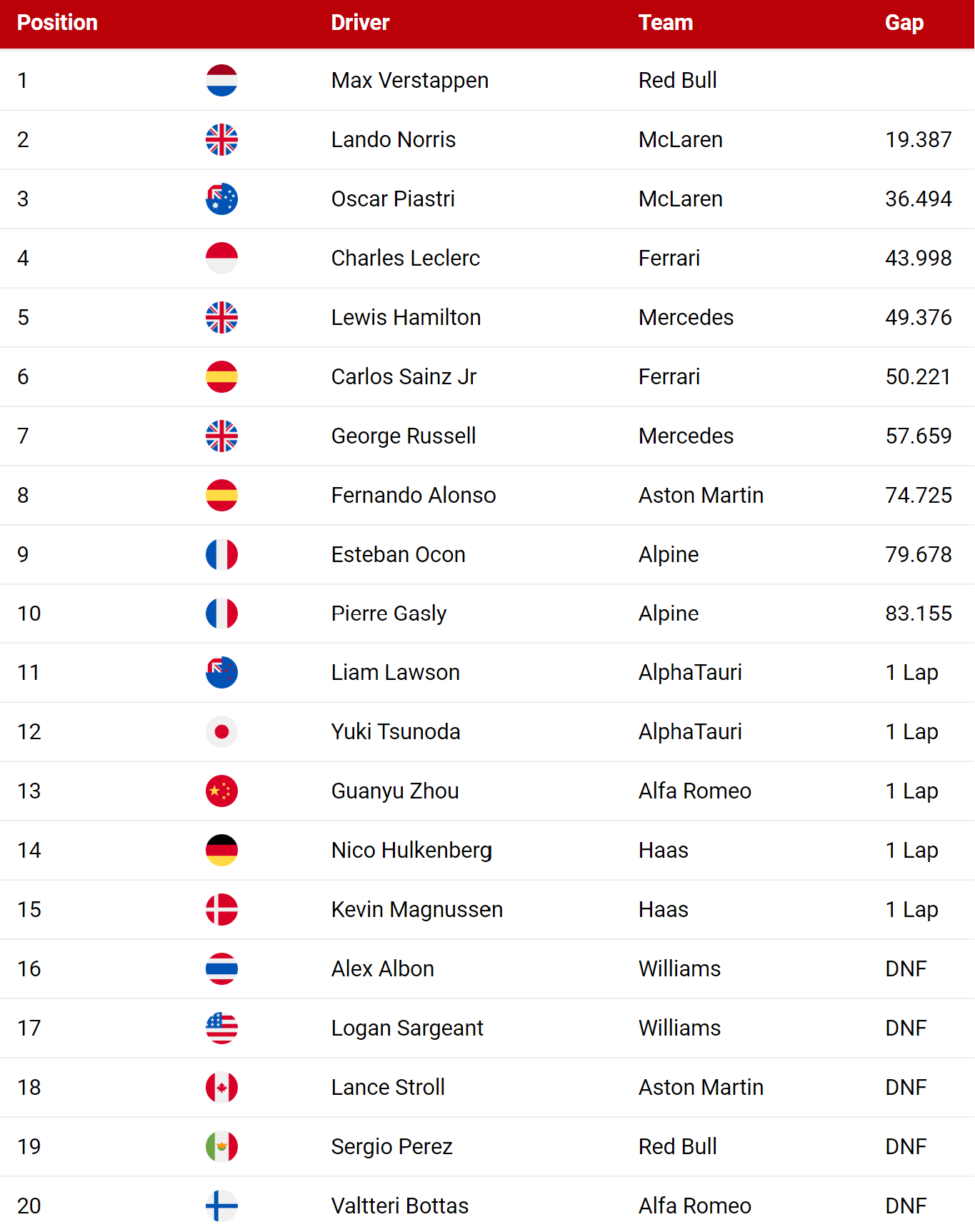
Task: Click the Chinese flag beside Guanyu Zhou
Action: (221, 791)
